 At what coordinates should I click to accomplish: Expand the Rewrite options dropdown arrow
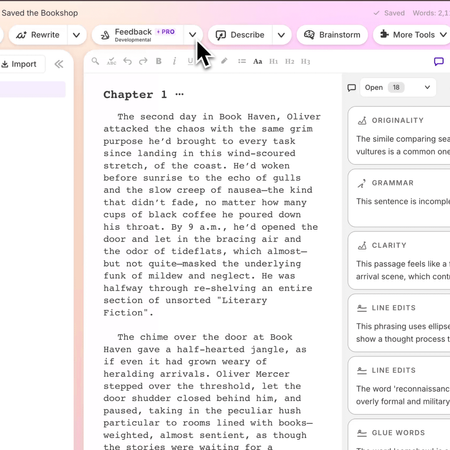(77, 35)
